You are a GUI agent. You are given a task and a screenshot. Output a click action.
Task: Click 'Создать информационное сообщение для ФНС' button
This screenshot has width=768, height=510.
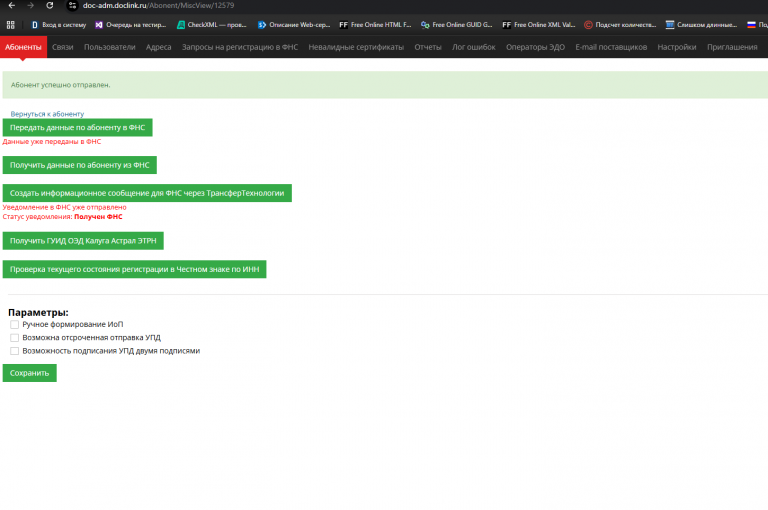click(147, 193)
